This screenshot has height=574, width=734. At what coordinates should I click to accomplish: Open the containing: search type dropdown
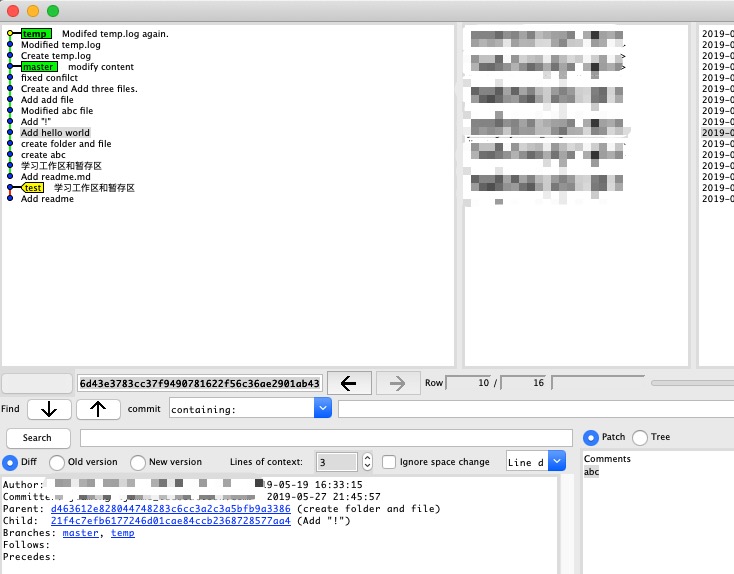tap(322, 409)
